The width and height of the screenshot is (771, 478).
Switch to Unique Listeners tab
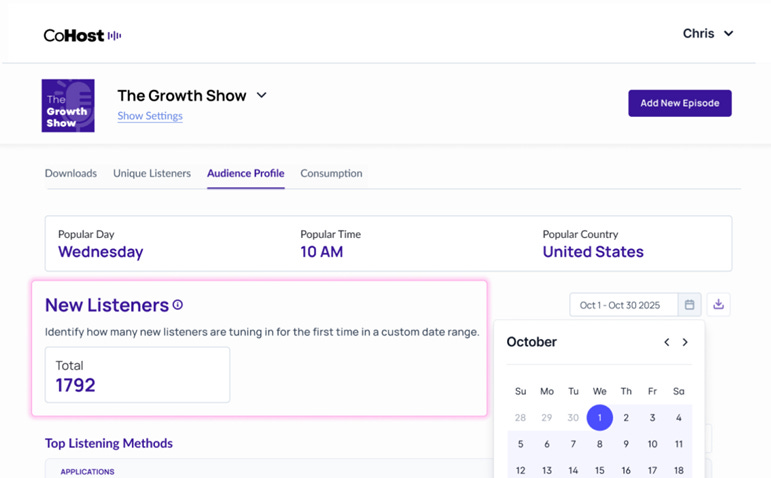tap(152, 173)
